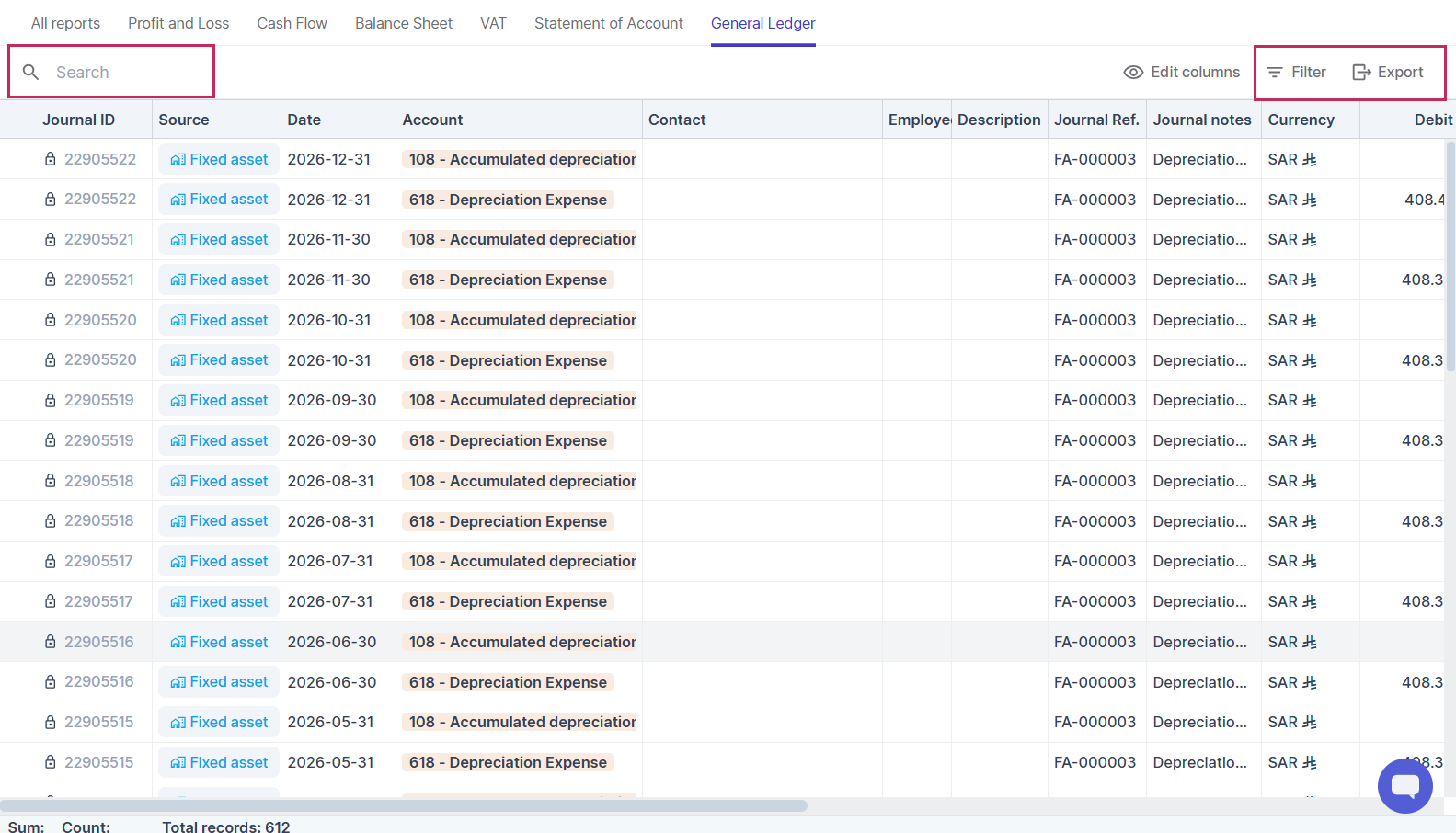Open the Balance Sheet tab
Screen dimensions: 1456x833
click(x=404, y=23)
